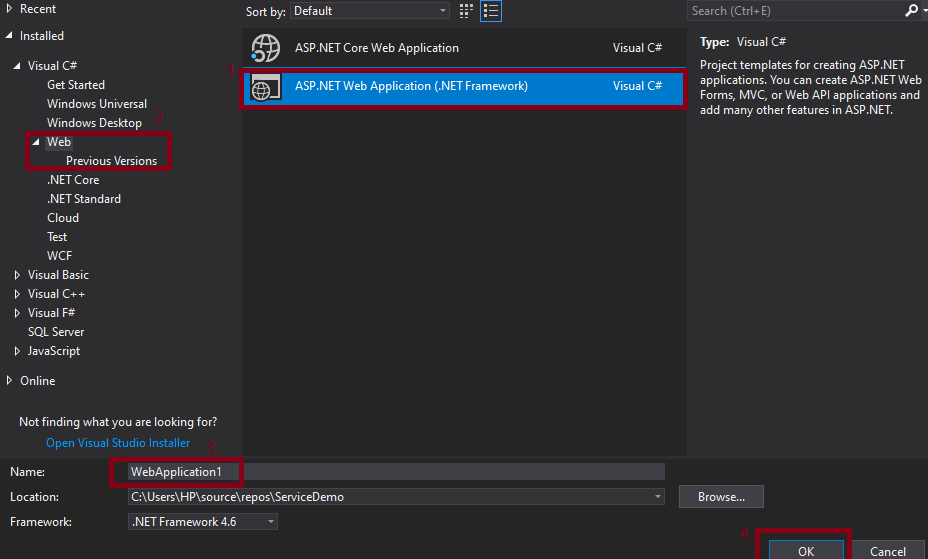Click the Name field containing WebApplication1

point(396,472)
